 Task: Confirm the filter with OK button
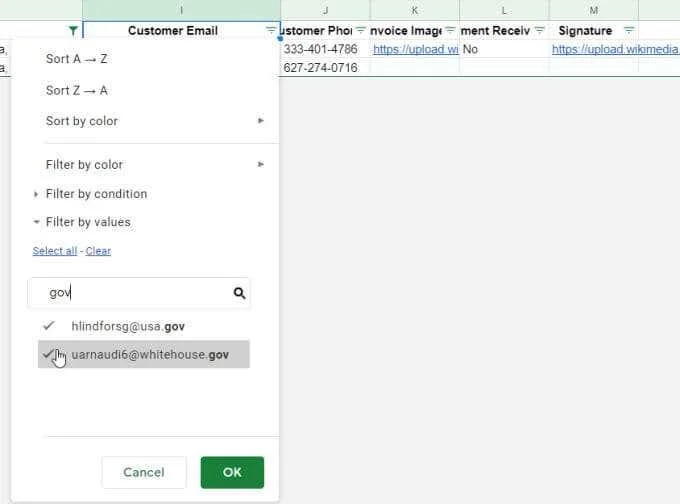click(x=232, y=472)
